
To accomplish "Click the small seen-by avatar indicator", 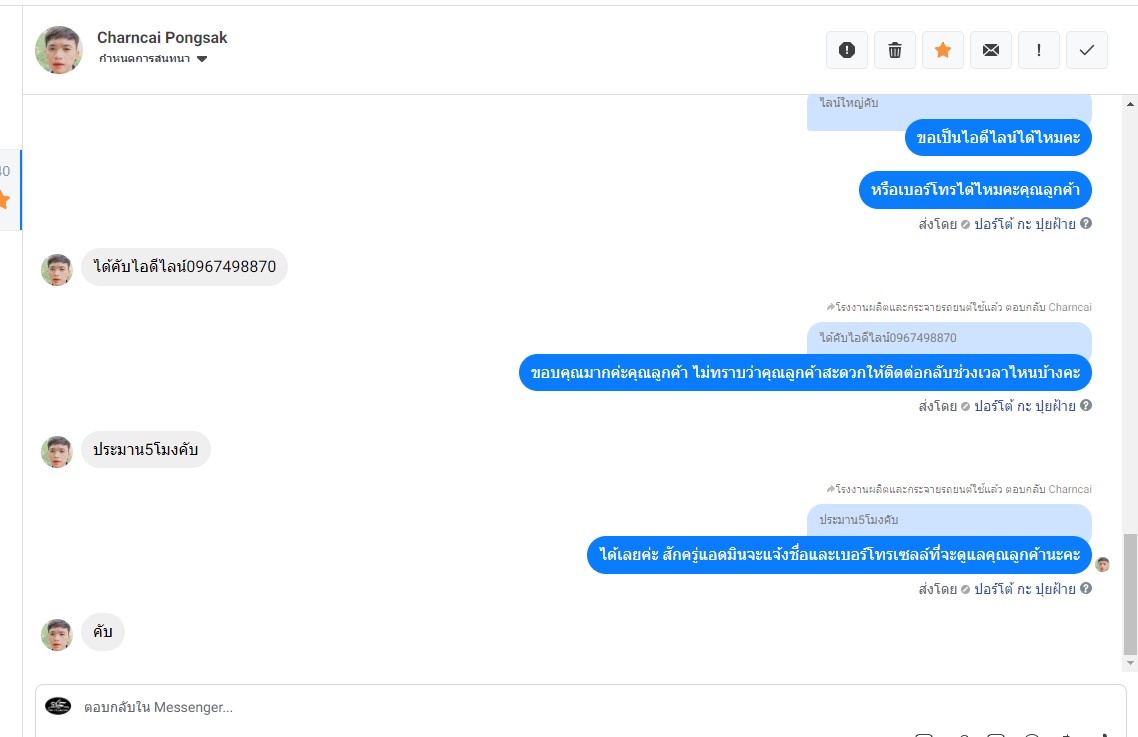I will [x=1102, y=564].
